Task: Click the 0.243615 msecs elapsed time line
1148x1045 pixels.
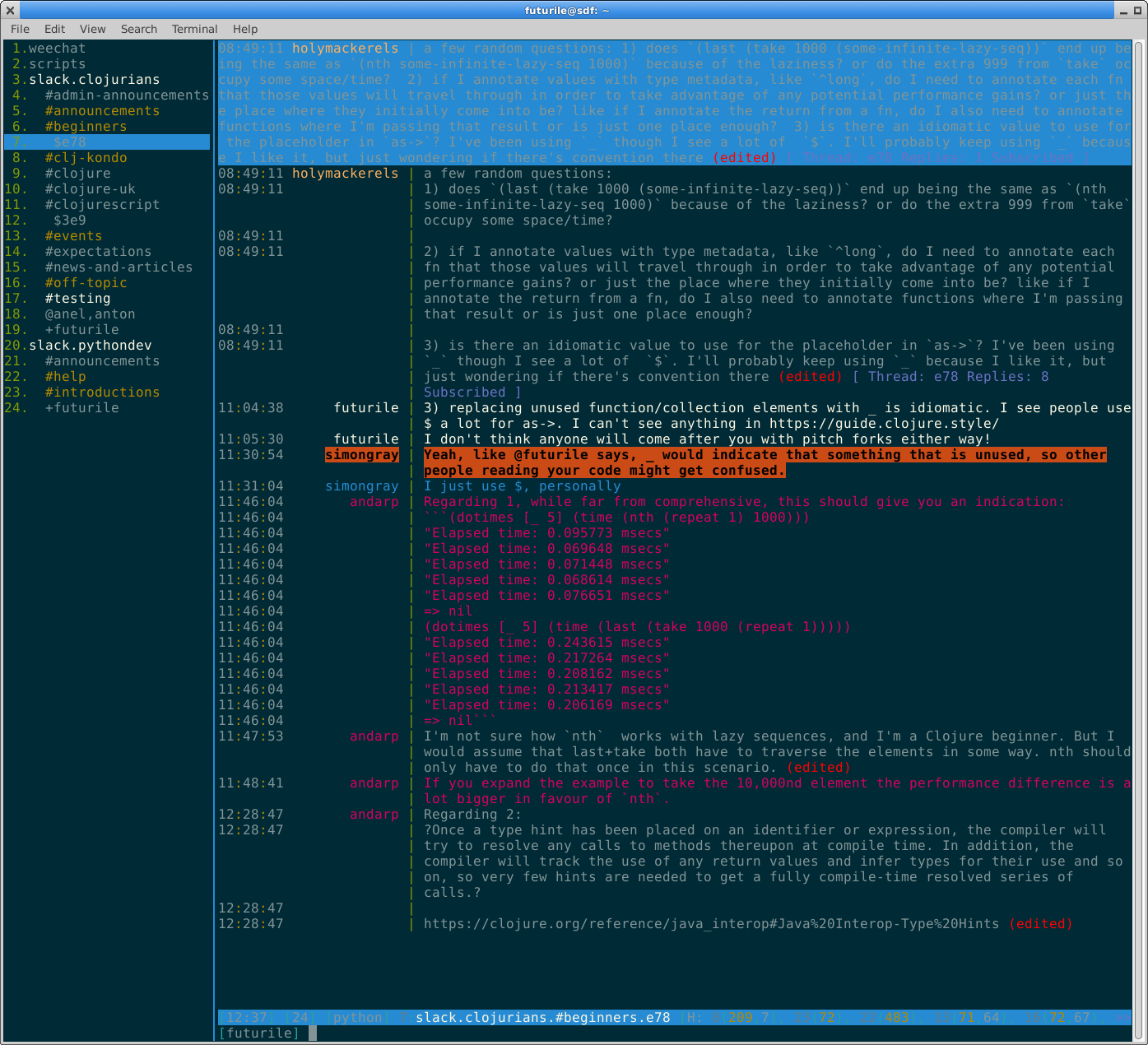Action: coord(546,643)
